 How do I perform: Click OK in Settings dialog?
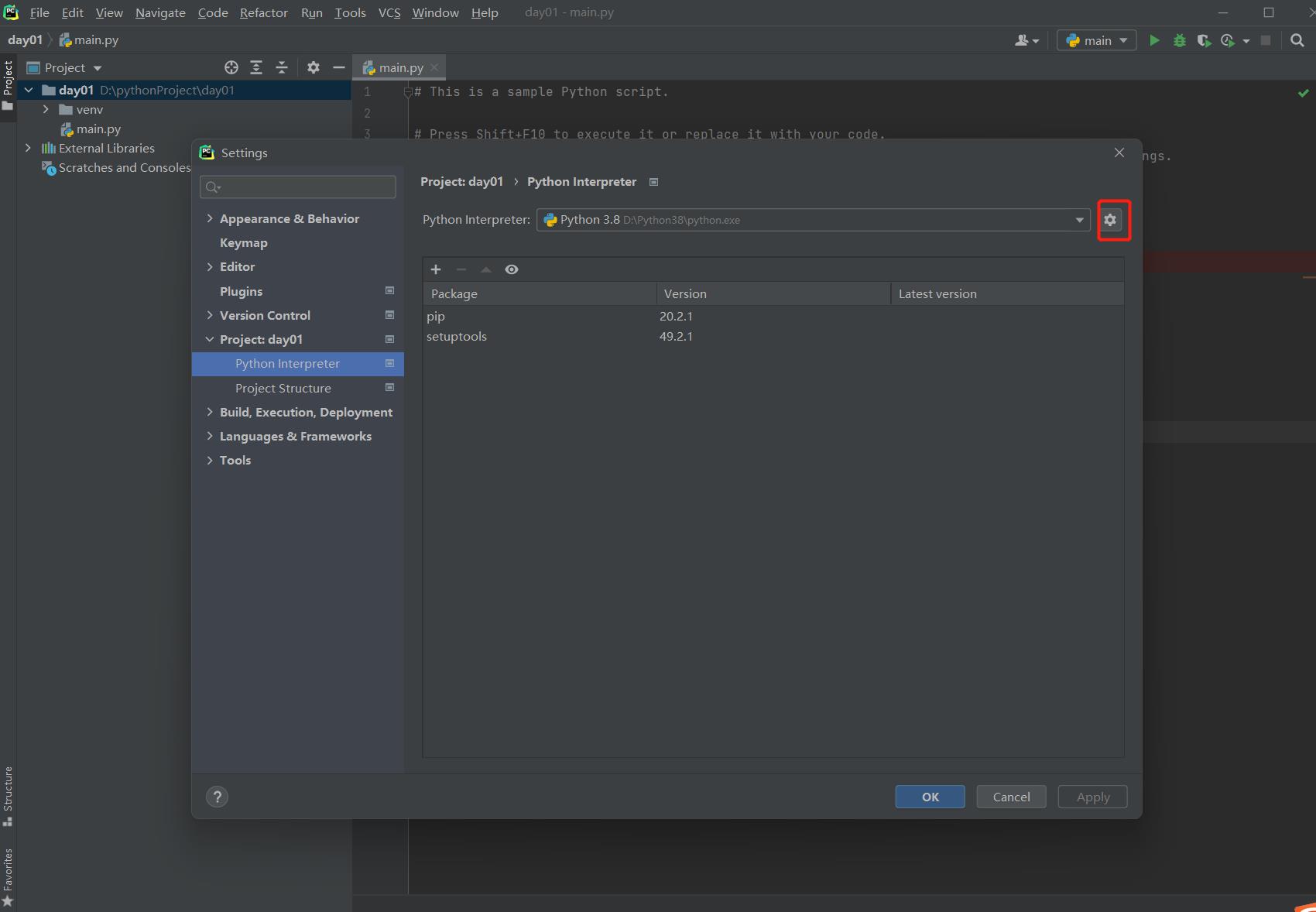coord(930,797)
